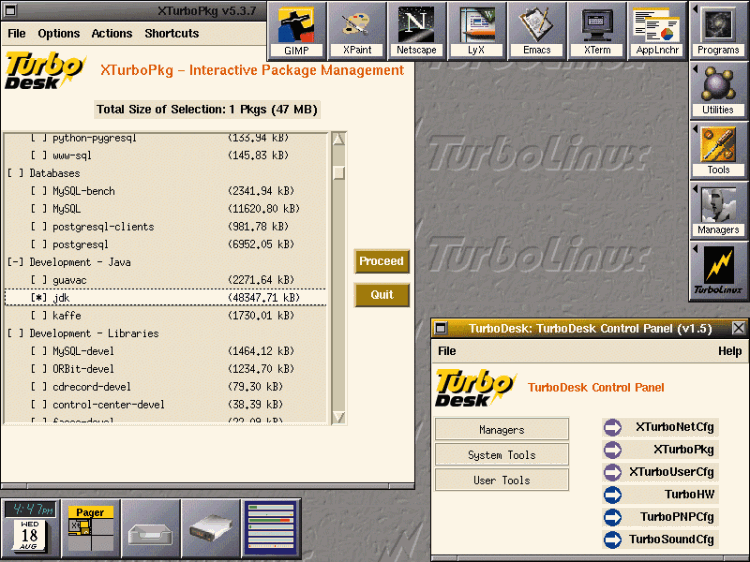750x562 pixels.
Task: Toggle the jdk package checkbox
Action: 39,298
